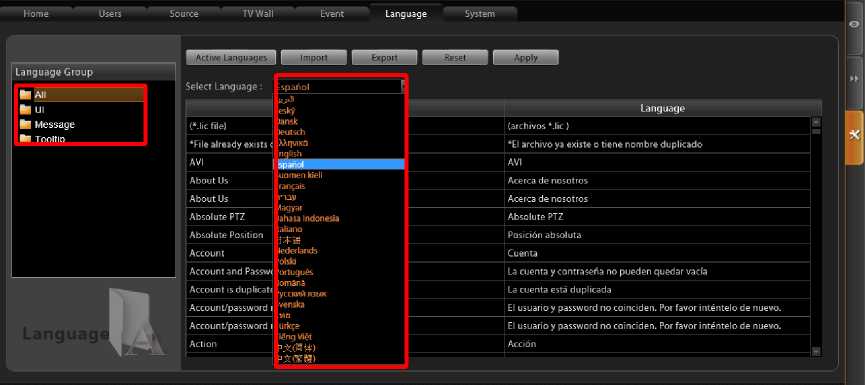Choose Nederlands from the language list
This screenshot has height=385, width=865.
[x=340, y=250]
